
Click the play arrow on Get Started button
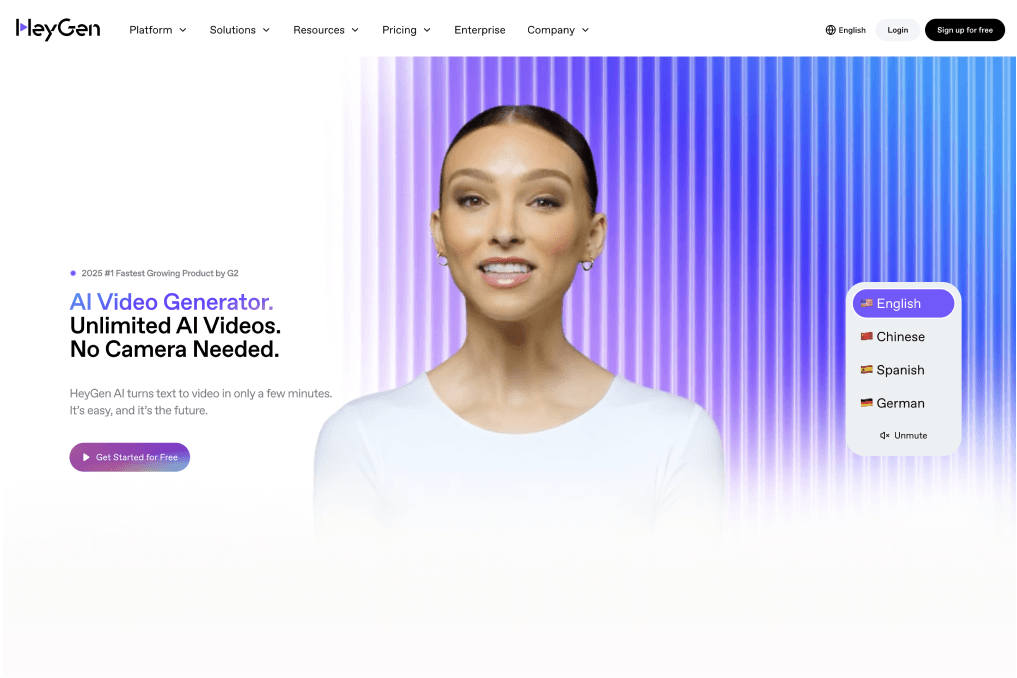[x=85, y=457]
